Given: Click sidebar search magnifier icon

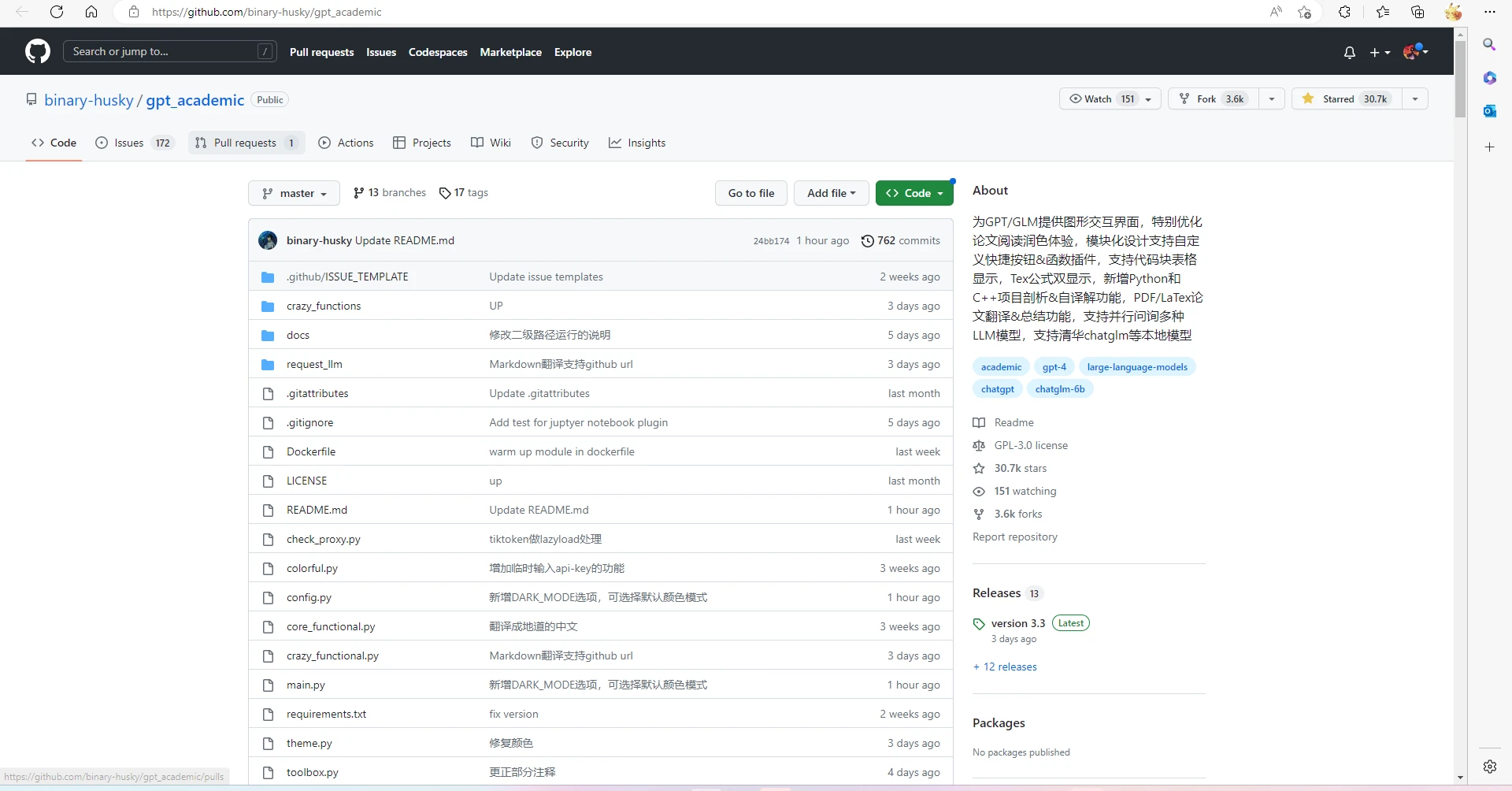Looking at the screenshot, I should pyautogui.click(x=1489, y=45).
